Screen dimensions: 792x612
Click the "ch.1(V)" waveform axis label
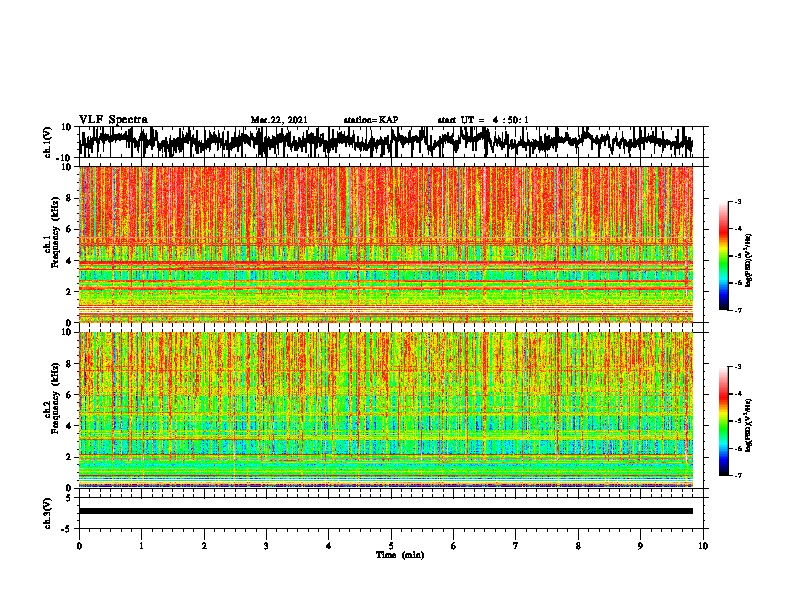coord(48,142)
